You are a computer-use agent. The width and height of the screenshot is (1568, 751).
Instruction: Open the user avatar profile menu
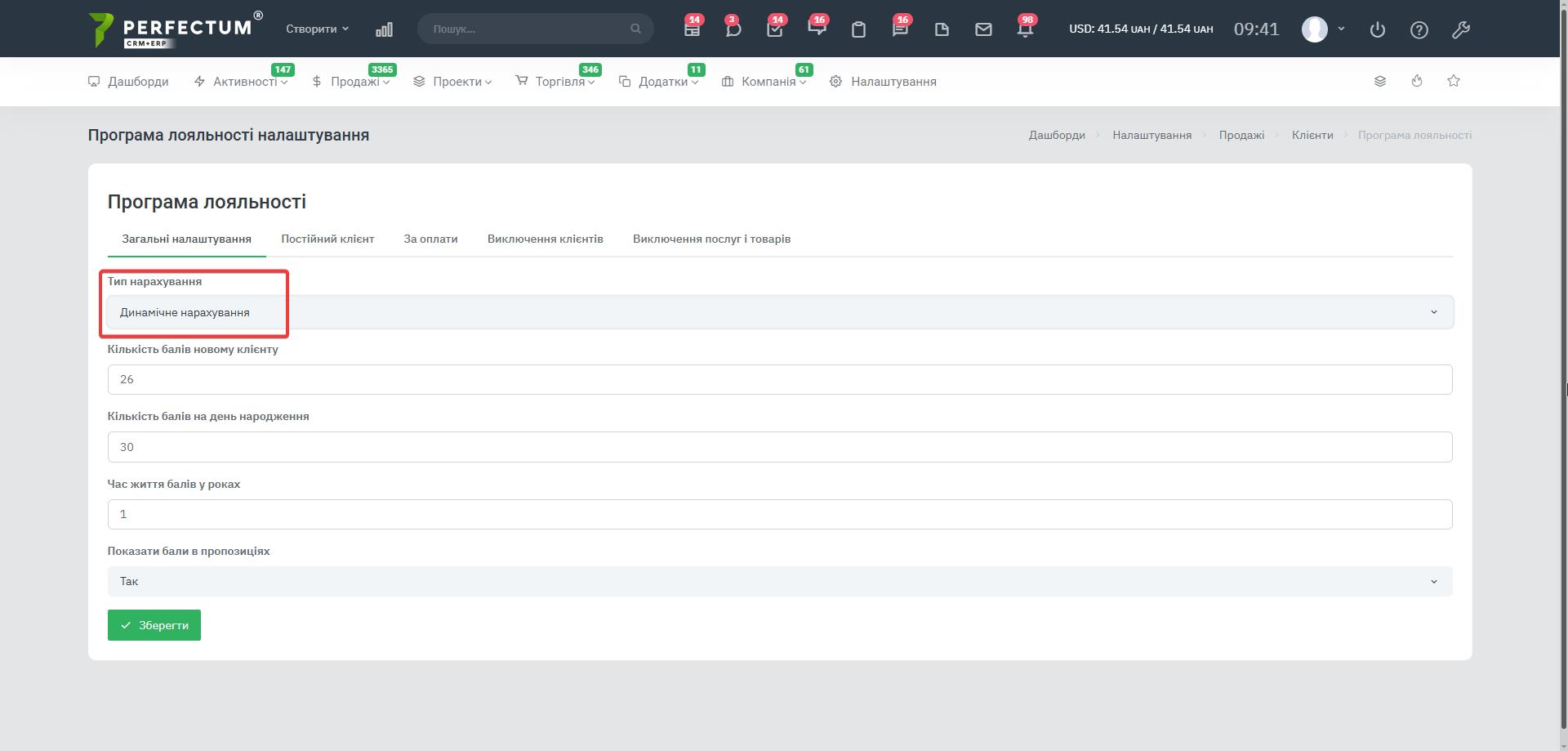(x=1322, y=29)
